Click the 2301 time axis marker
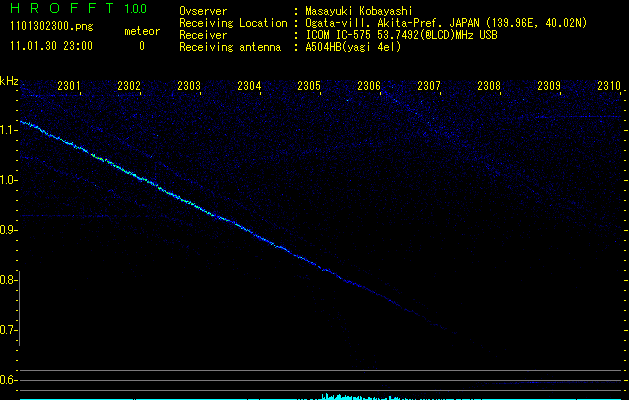This screenshot has height=400, width=629. (69, 85)
